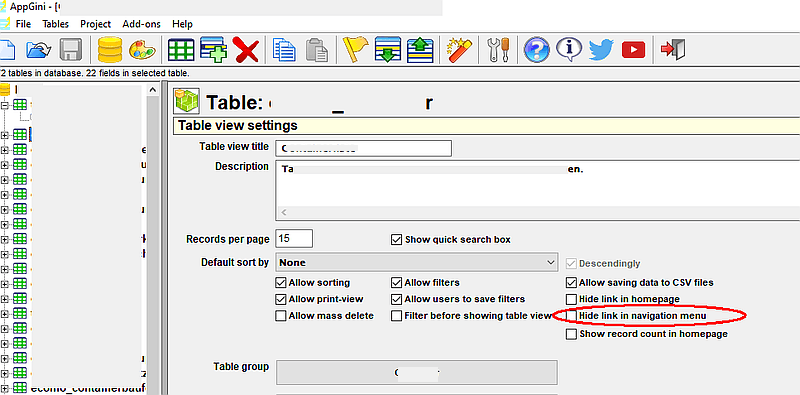Screen dimensions: 800x395
Task: Toggle Show quick search box checkbox
Action: pos(396,239)
